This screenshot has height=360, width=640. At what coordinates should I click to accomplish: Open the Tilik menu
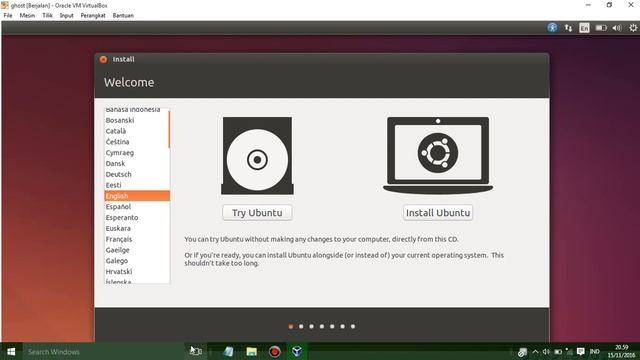click(x=47, y=16)
